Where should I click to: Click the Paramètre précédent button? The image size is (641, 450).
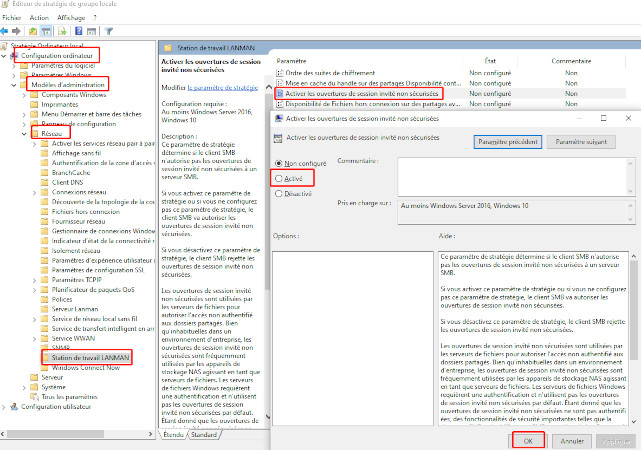pyautogui.click(x=508, y=142)
